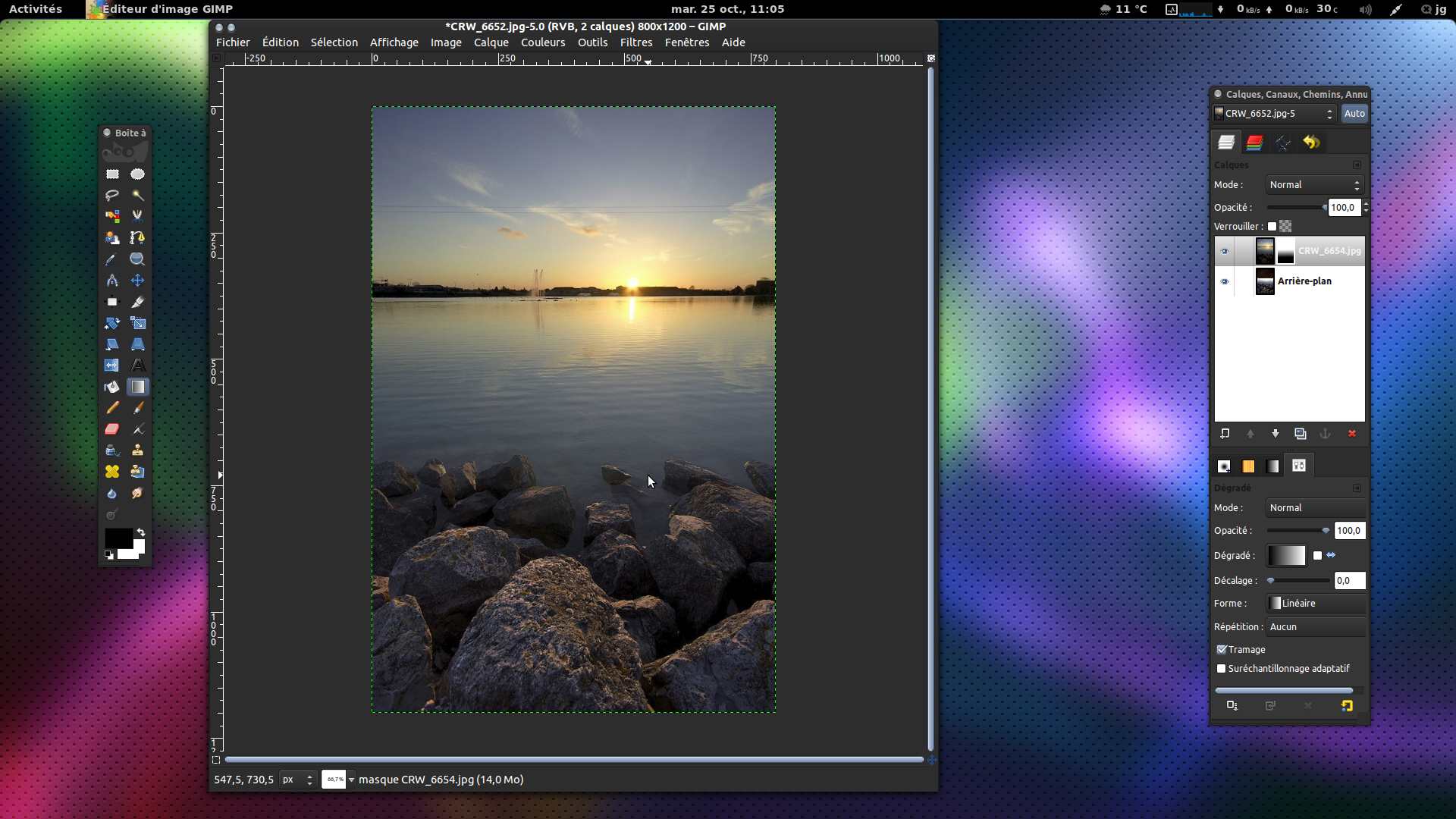Screen dimensions: 1456x819
Task: Disable the Tramage checkbox
Action: 1222,650
